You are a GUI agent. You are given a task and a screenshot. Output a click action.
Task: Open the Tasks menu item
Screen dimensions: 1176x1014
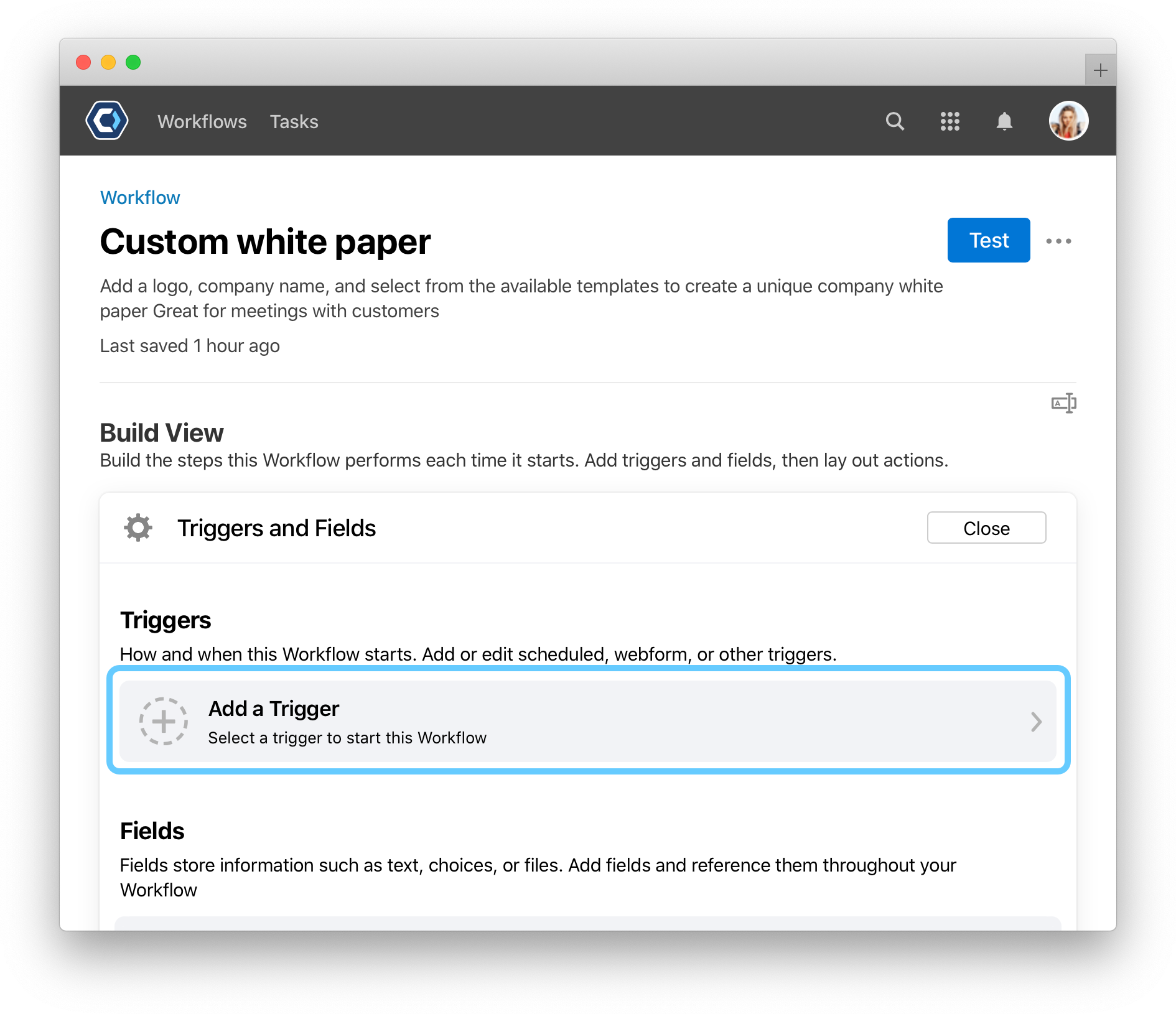[x=294, y=121]
